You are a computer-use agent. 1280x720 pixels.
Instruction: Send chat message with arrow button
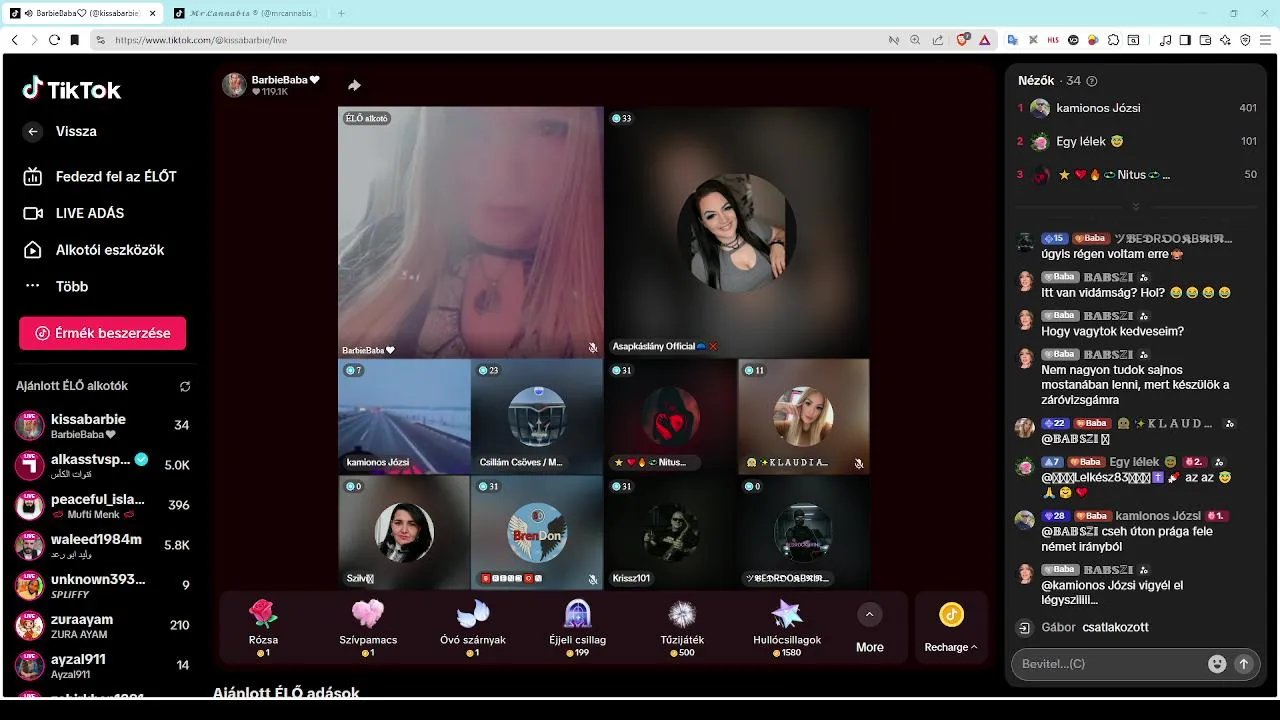(1244, 664)
